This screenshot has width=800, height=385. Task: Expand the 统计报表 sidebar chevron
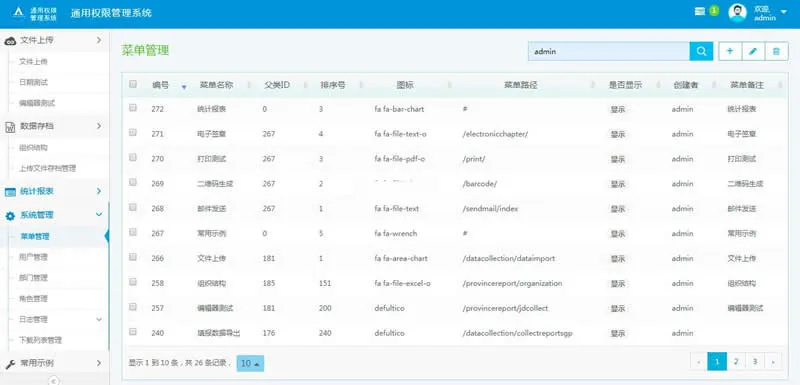(x=99, y=191)
